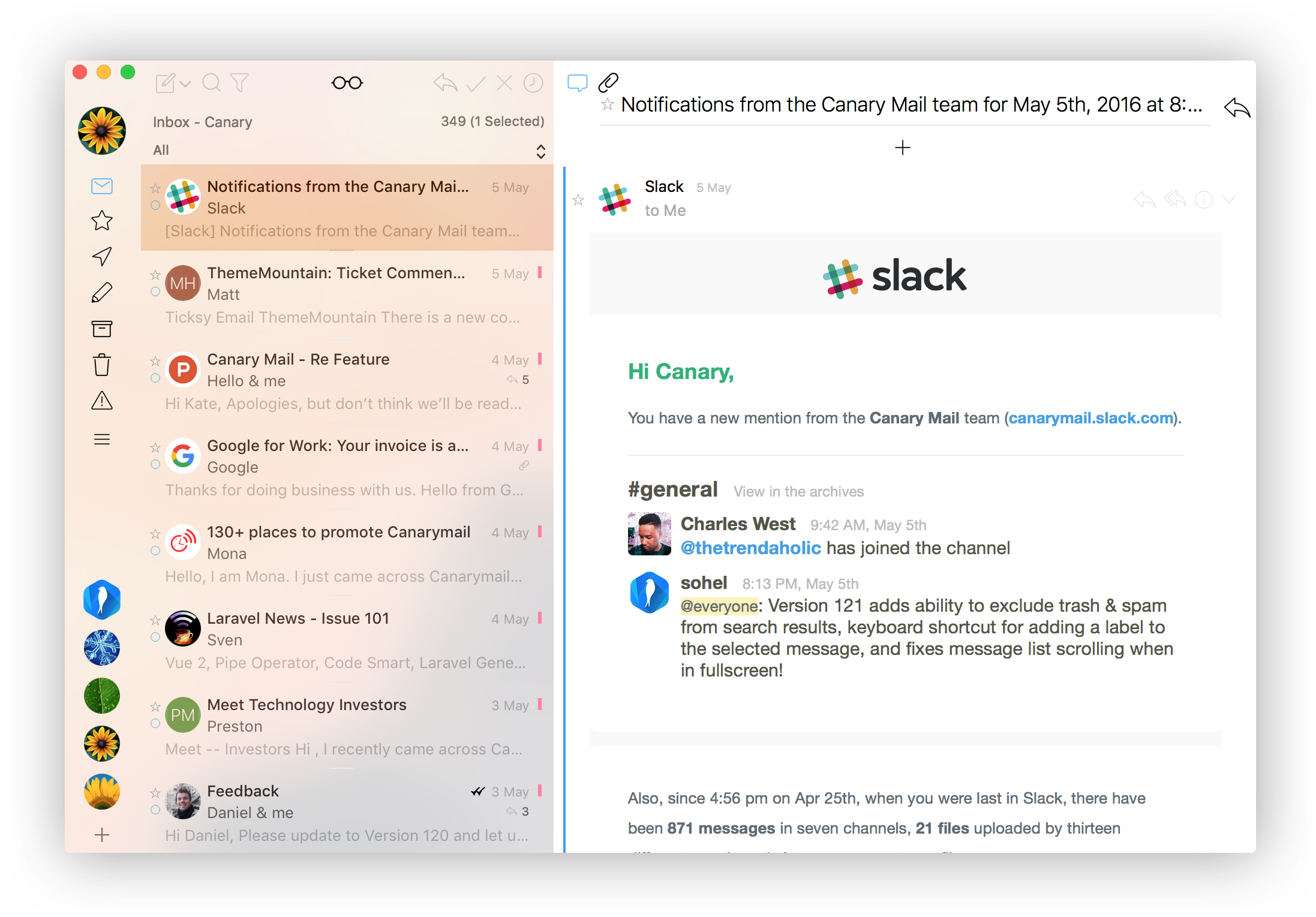Toggle read circle on Google invoice email
Image resolution: width=1316 pixels, height=917 pixels.
point(155,464)
